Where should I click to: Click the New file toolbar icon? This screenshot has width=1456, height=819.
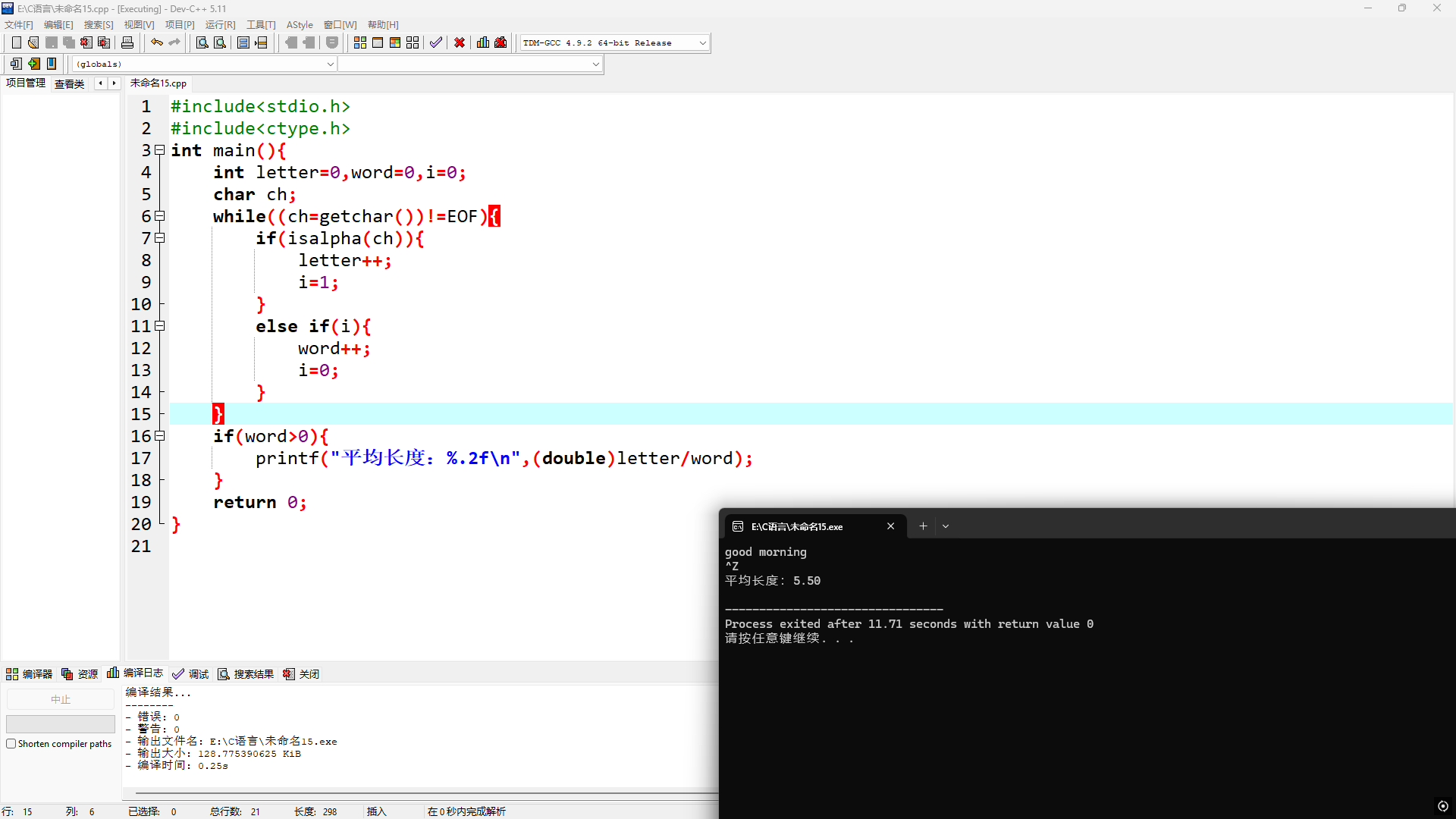point(16,42)
